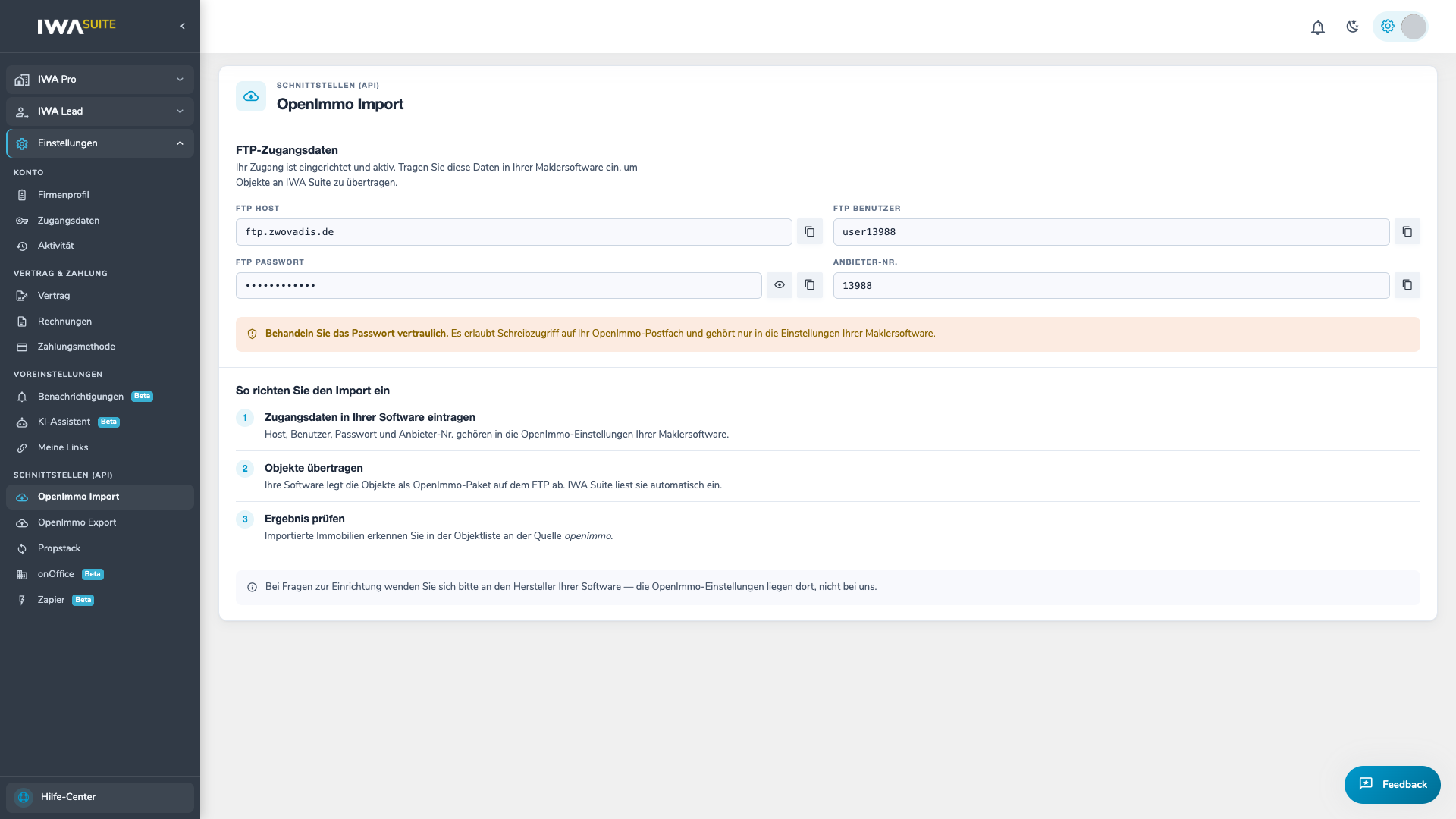Click the Zugangsdaten key icon

pyautogui.click(x=22, y=221)
